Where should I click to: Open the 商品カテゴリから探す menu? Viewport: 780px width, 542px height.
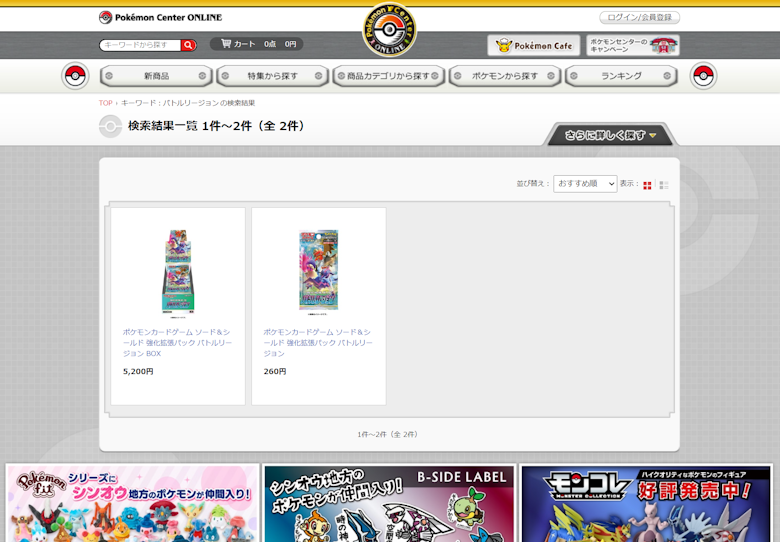click(389, 76)
